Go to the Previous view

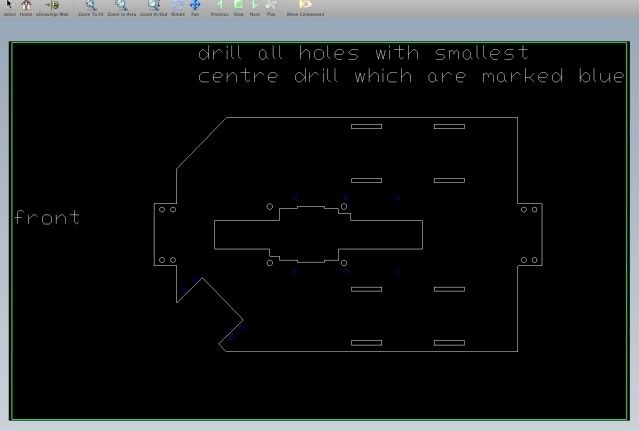pos(219,6)
